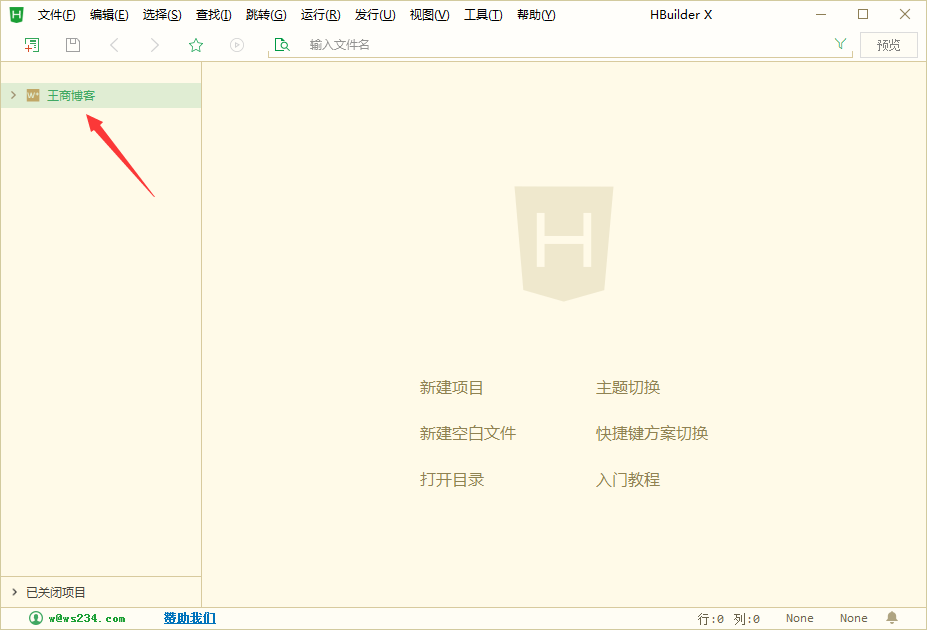Click the 赞助我们 link
927x630 pixels.
pyautogui.click(x=190, y=618)
